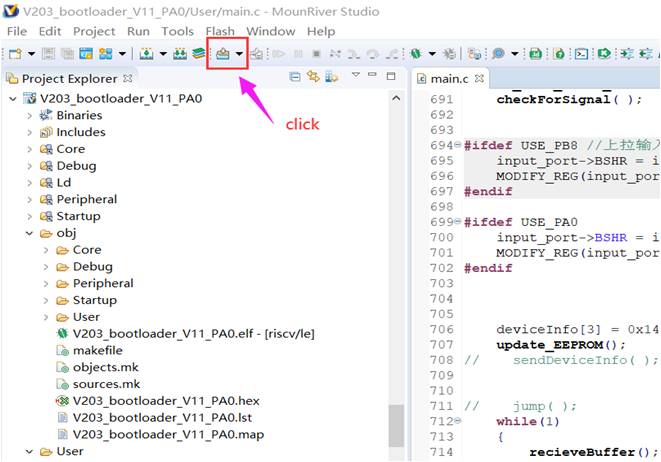
Task: Click the green Debug bug icon
Action: (x=416, y=54)
